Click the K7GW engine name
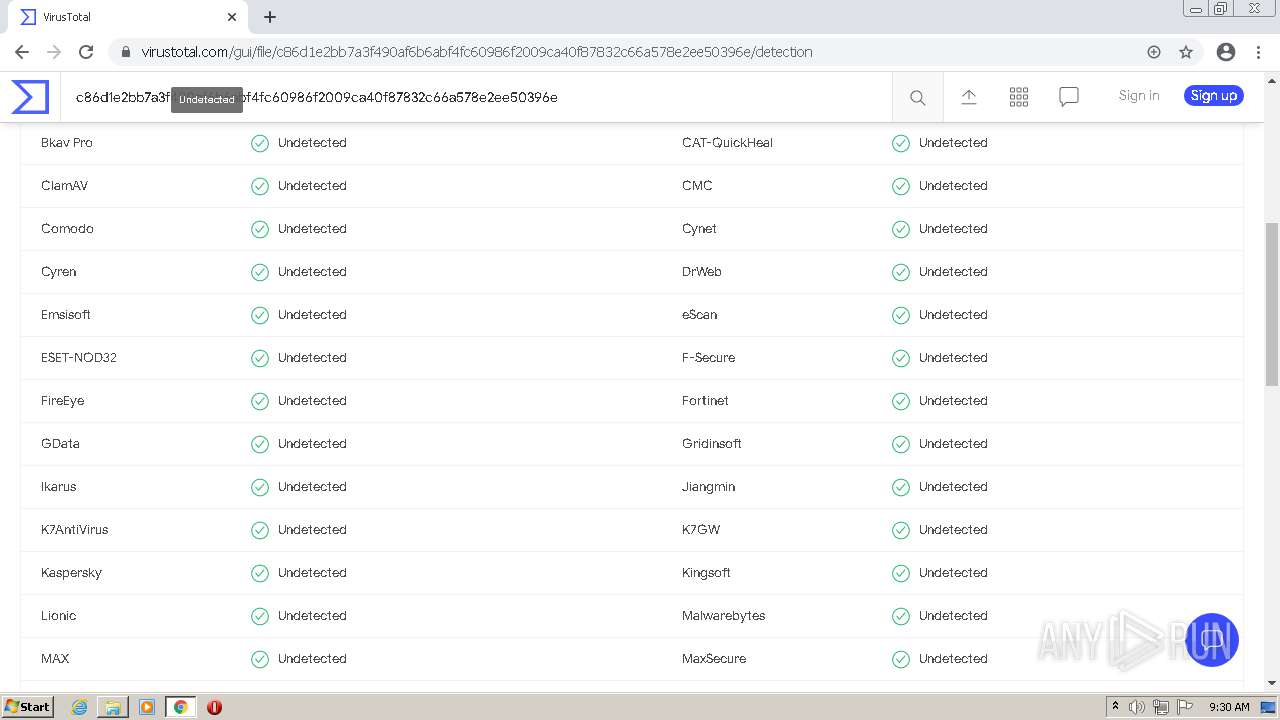Screen dimensions: 1280x720 [x=701, y=530]
